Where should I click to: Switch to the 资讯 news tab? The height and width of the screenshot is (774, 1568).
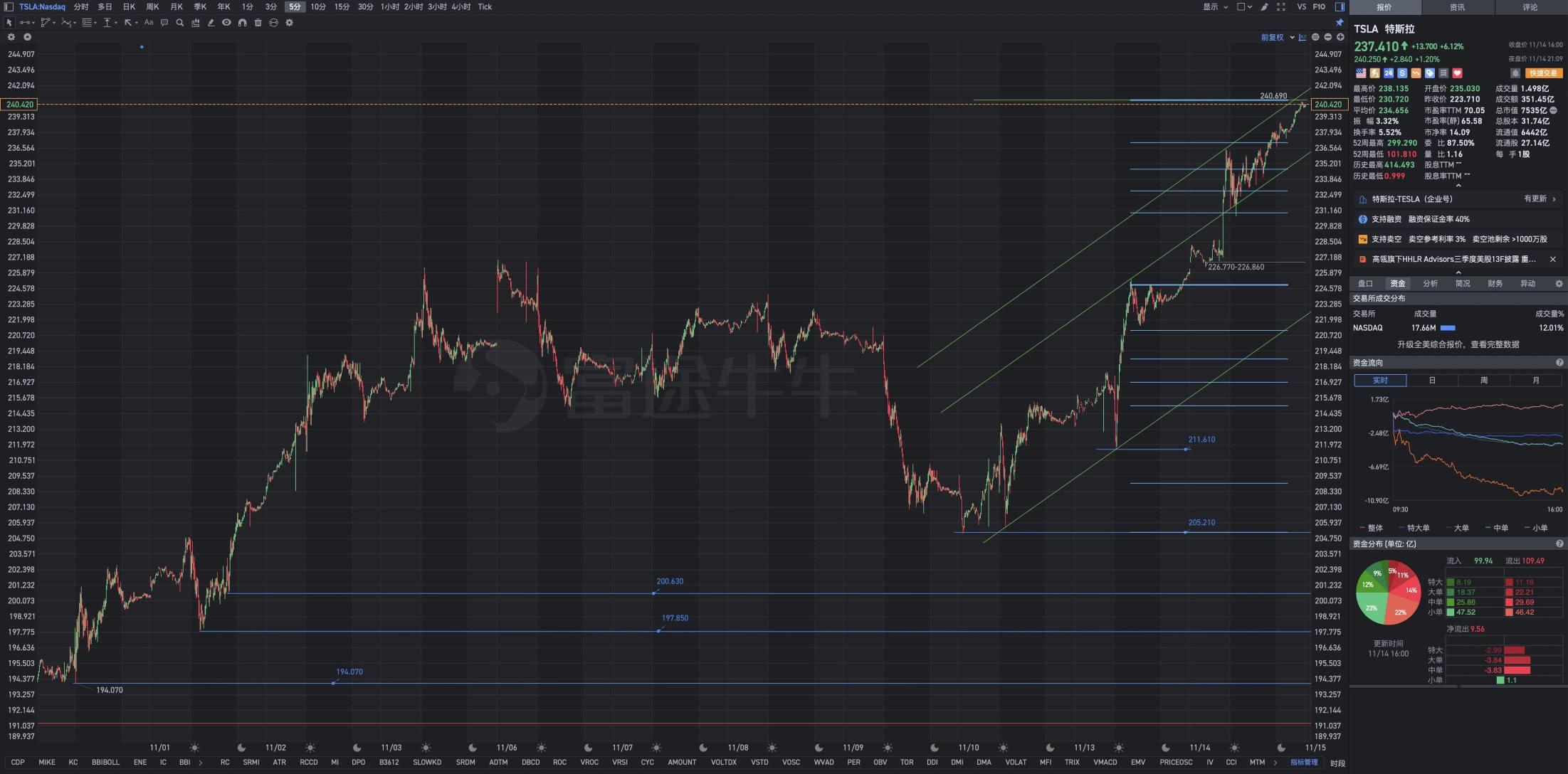click(1458, 7)
